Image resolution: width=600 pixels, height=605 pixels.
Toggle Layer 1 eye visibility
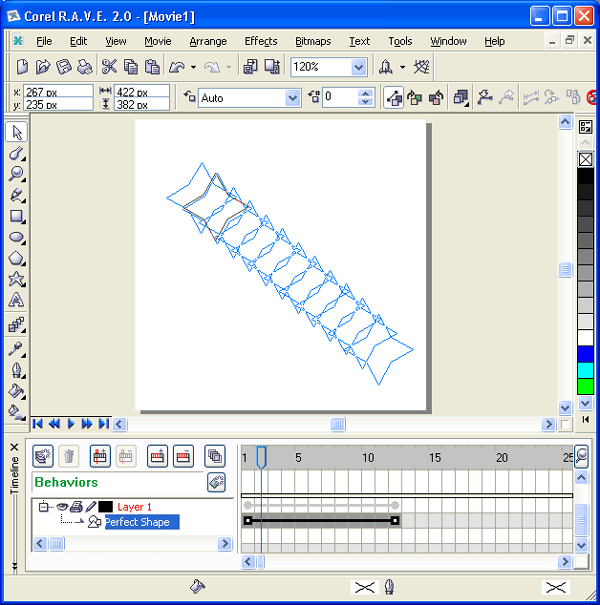(x=62, y=506)
